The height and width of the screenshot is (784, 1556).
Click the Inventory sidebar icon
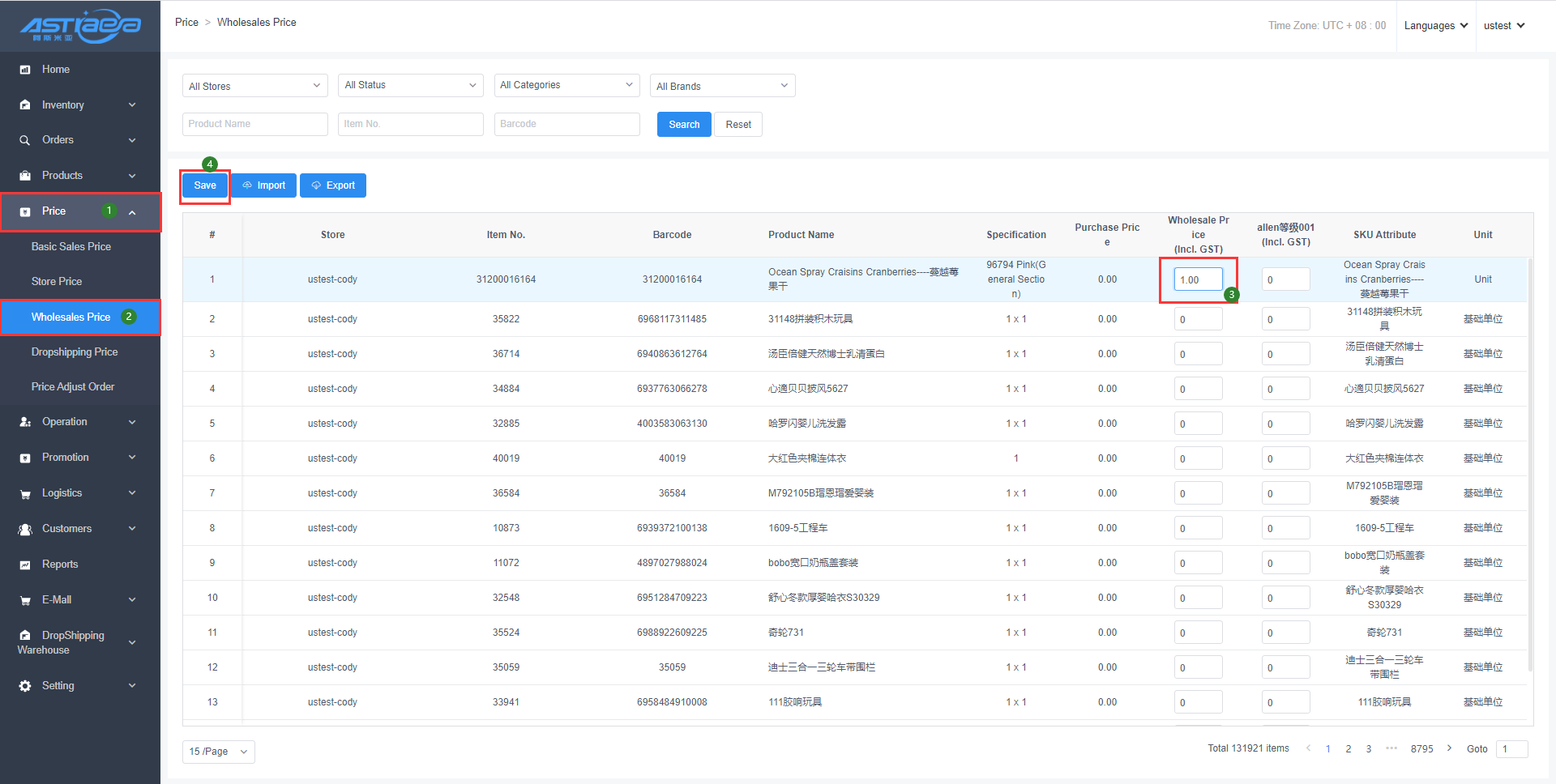pyautogui.click(x=25, y=105)
